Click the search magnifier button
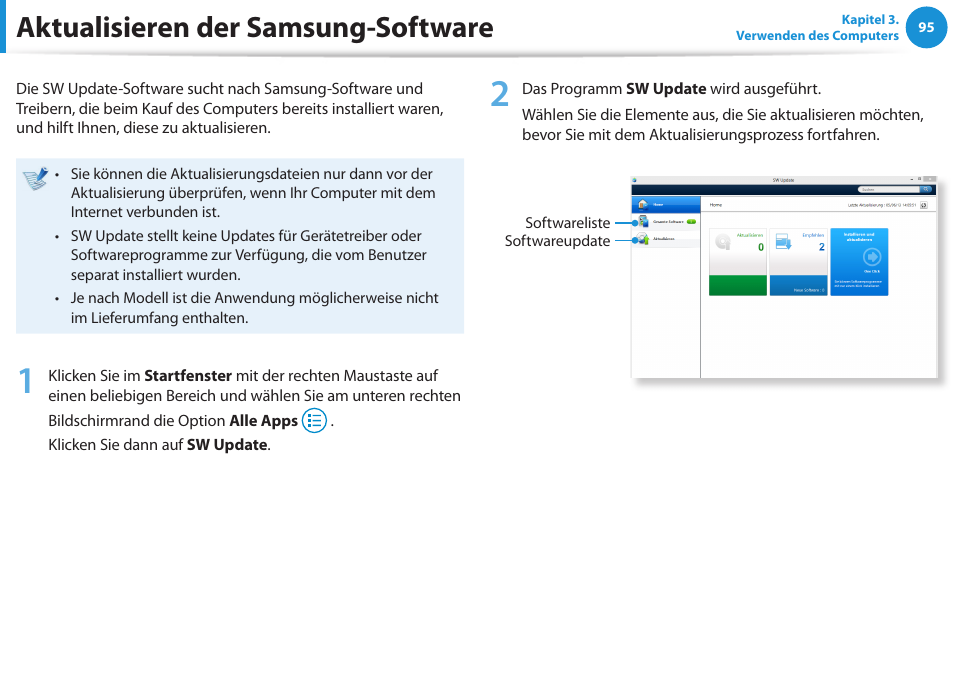 [927, 189]
